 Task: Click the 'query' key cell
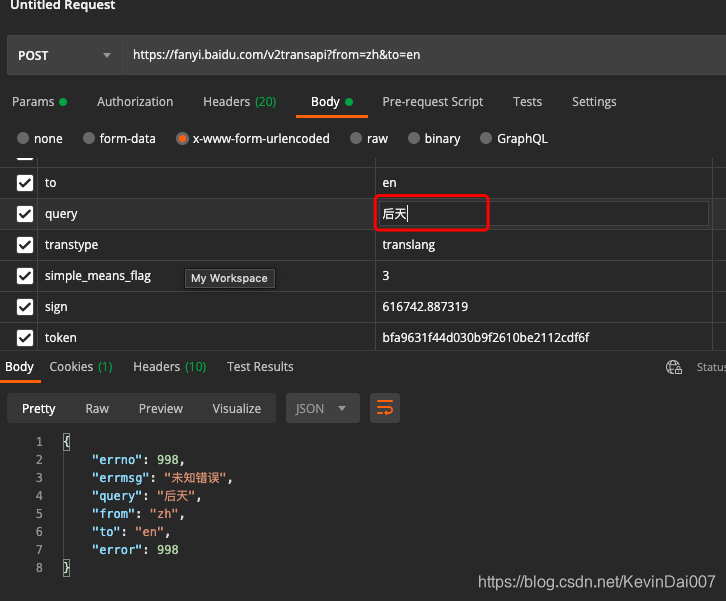[207, 214]
